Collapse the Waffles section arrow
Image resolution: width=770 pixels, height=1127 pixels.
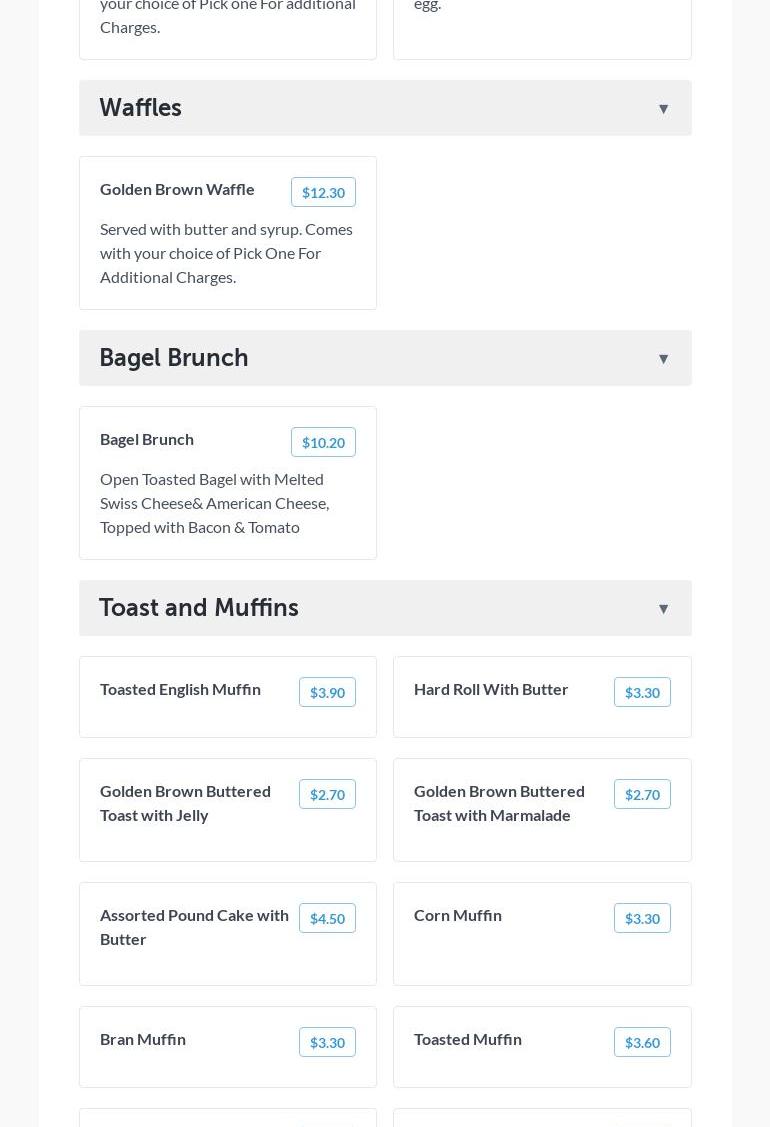click(x=663, y=109)
